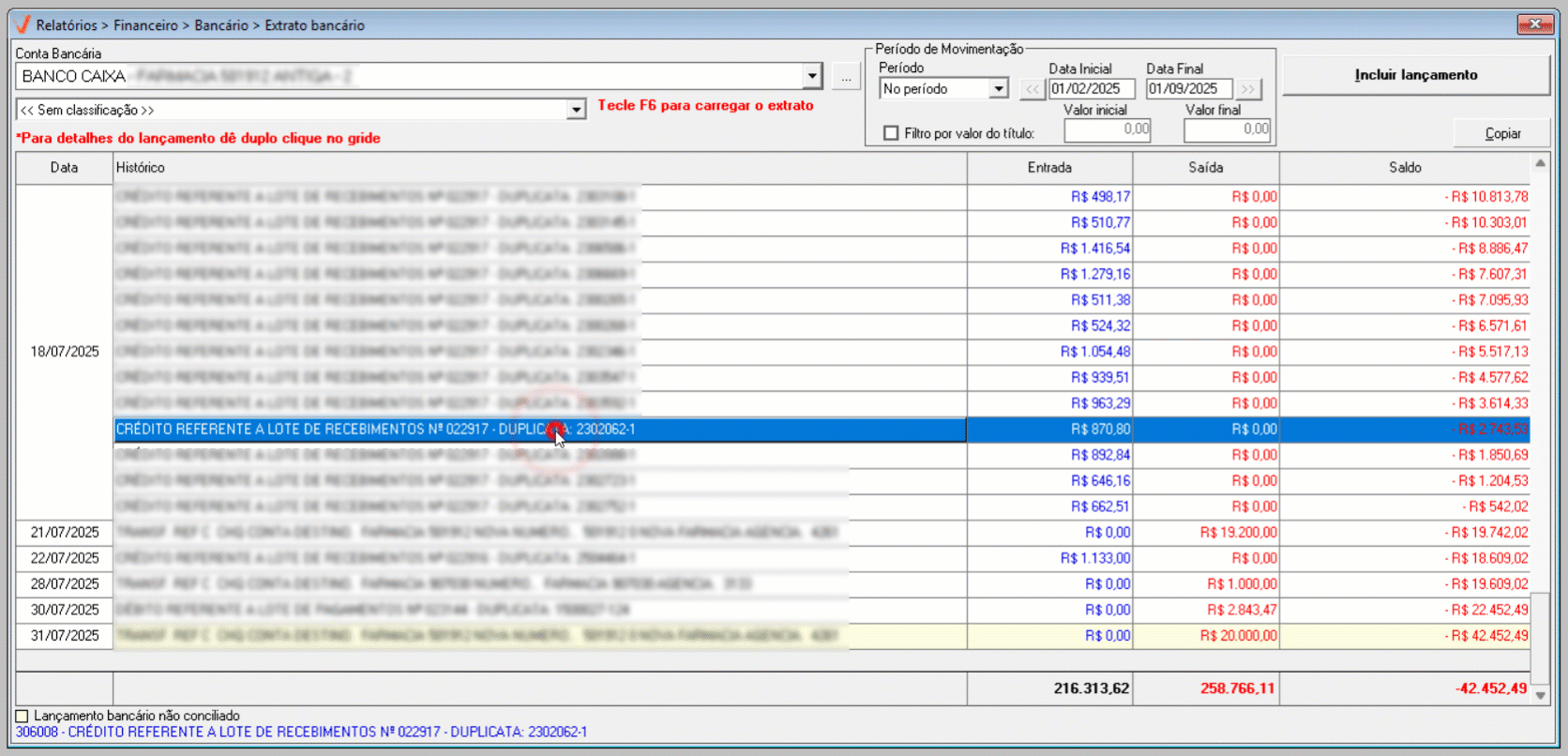Toggle Lançamento bancário não conciliado checkbox
This screenshot has height=756, width=1568.
[x=23, y=716]
